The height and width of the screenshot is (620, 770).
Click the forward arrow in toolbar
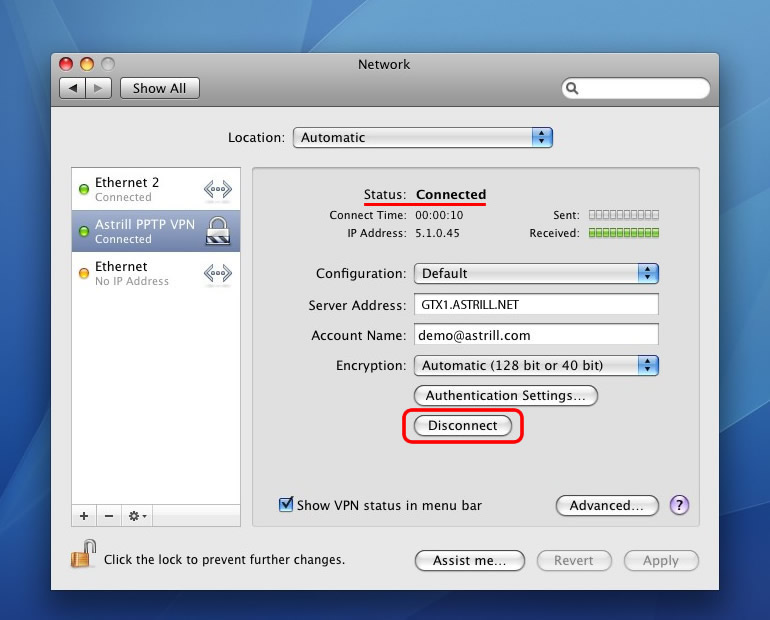tap(98, 88)
